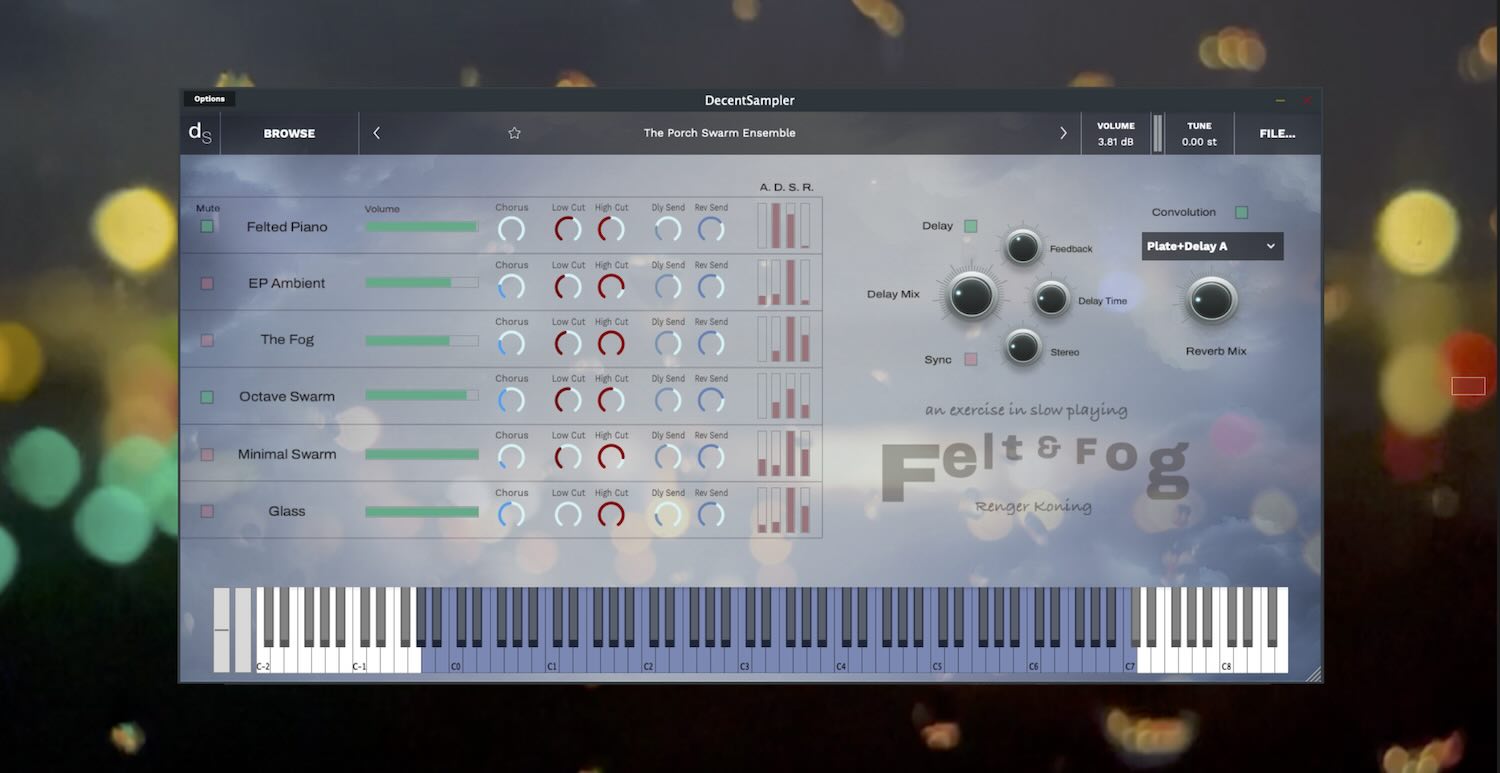Click the EP Ambient ADSR bars
This screenshot has width=1500, height=773.
click(784, 282)
